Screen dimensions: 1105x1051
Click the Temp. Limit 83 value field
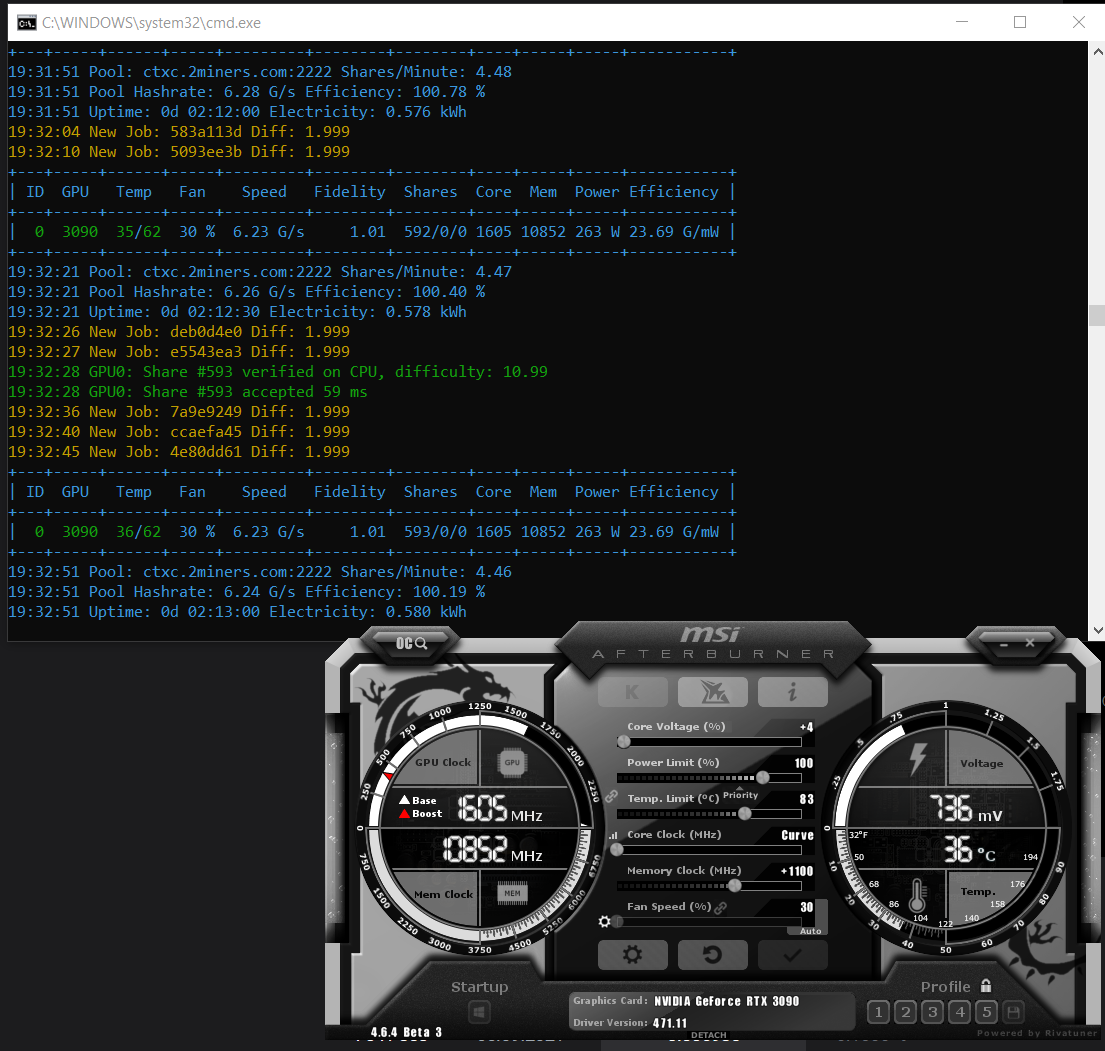[806, 799]
